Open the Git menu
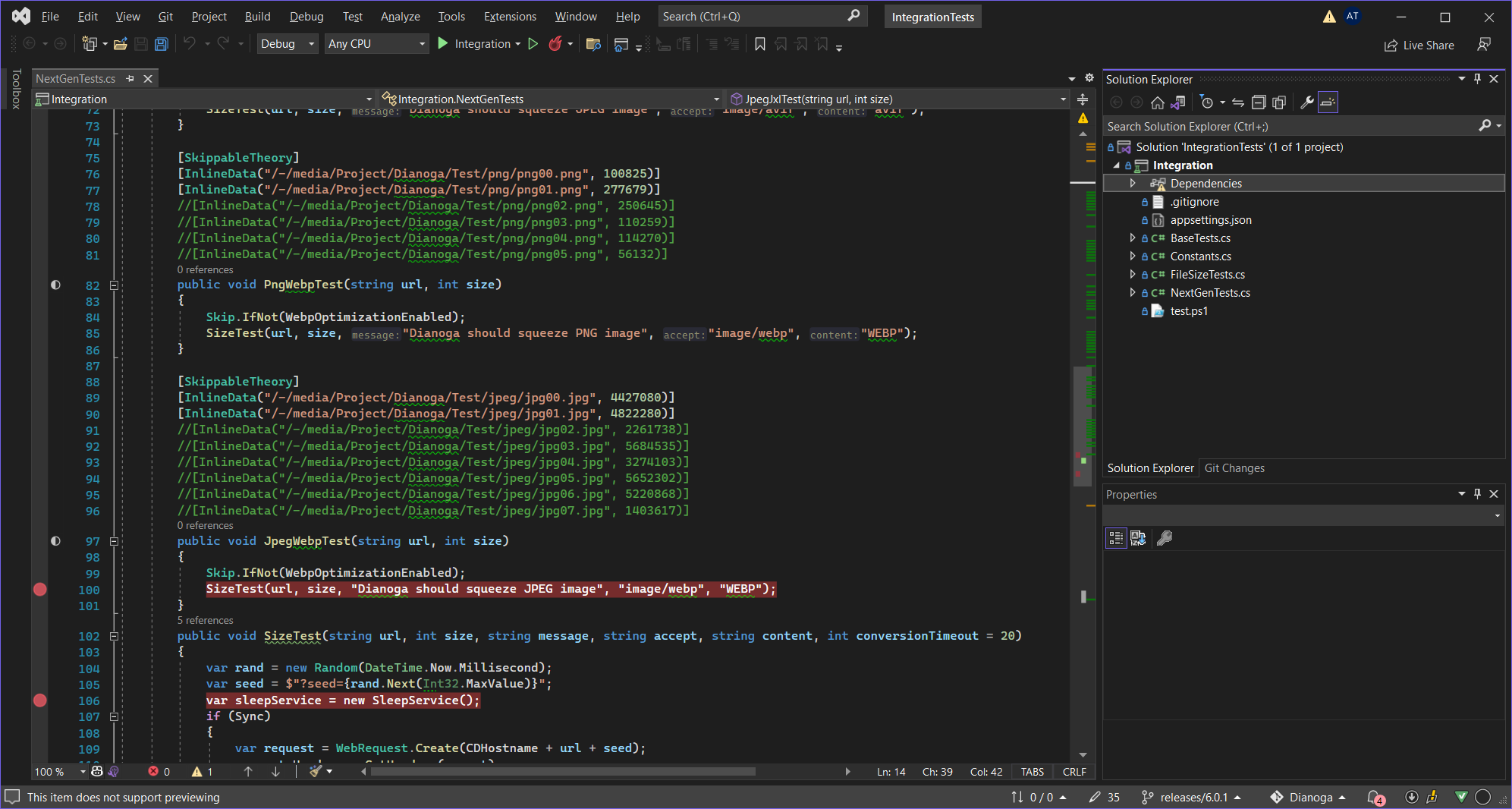This screenshot has width=1512, height=809. [x=165, y=16]
